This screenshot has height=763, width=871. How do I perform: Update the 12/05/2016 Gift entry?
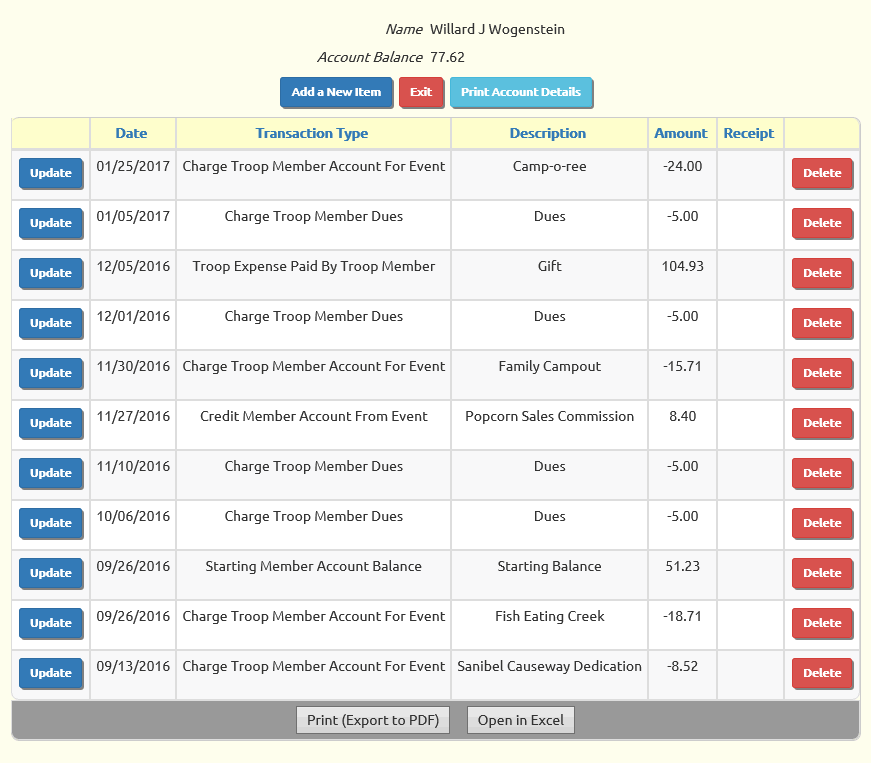[x=51, y=273]
